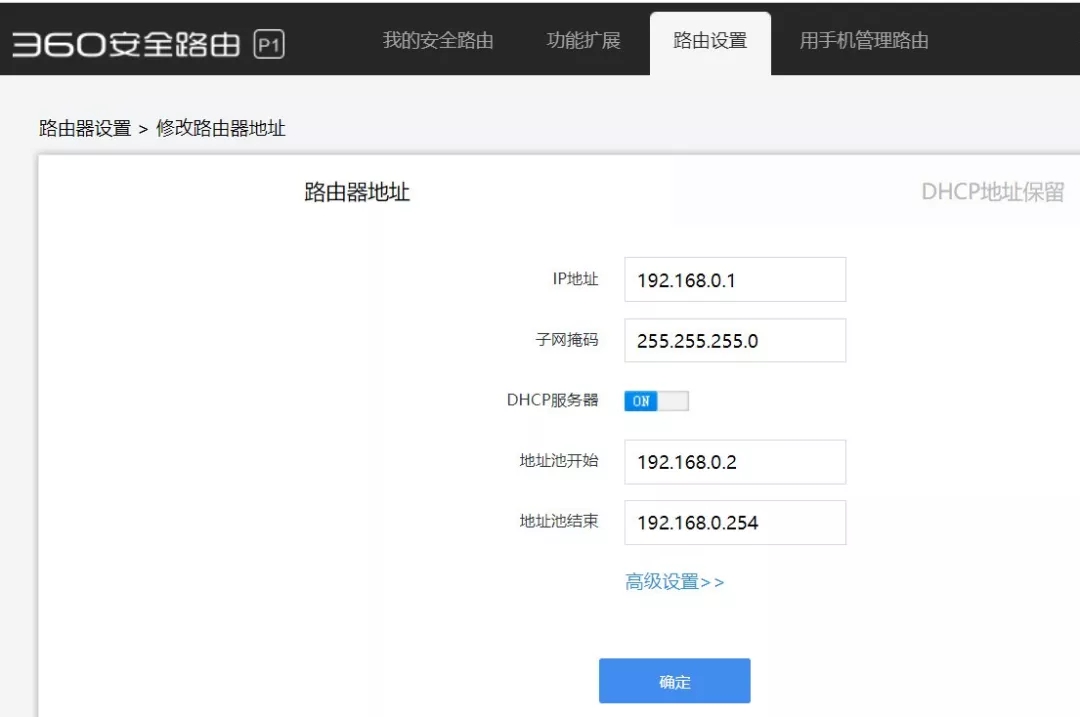The width and height of the screenshot is (1080, 717).
Task: Open the 用手机管理路由 navigation item
Action: click(864, 41)
